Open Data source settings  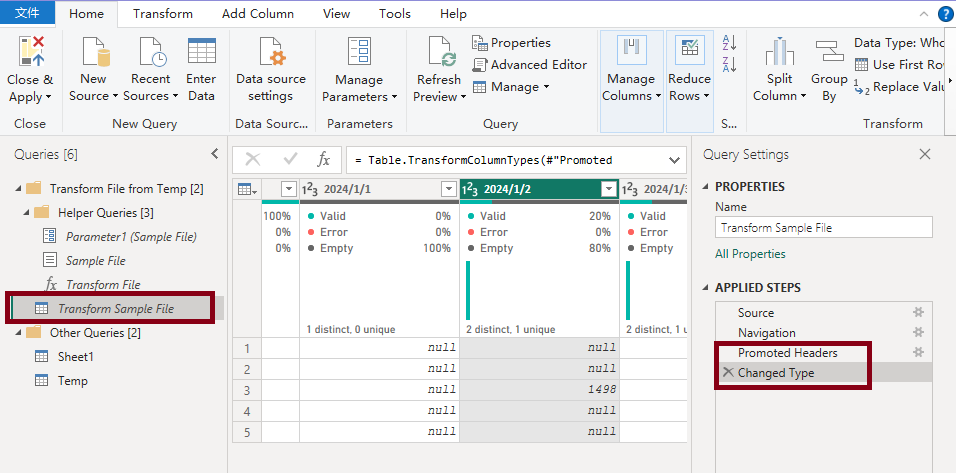[270, 69]
